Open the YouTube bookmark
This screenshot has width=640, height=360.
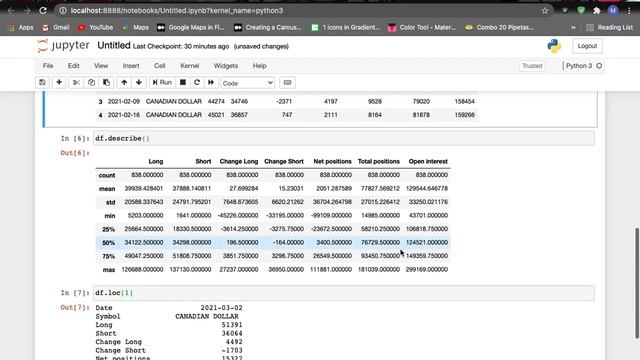click(96, 27)
